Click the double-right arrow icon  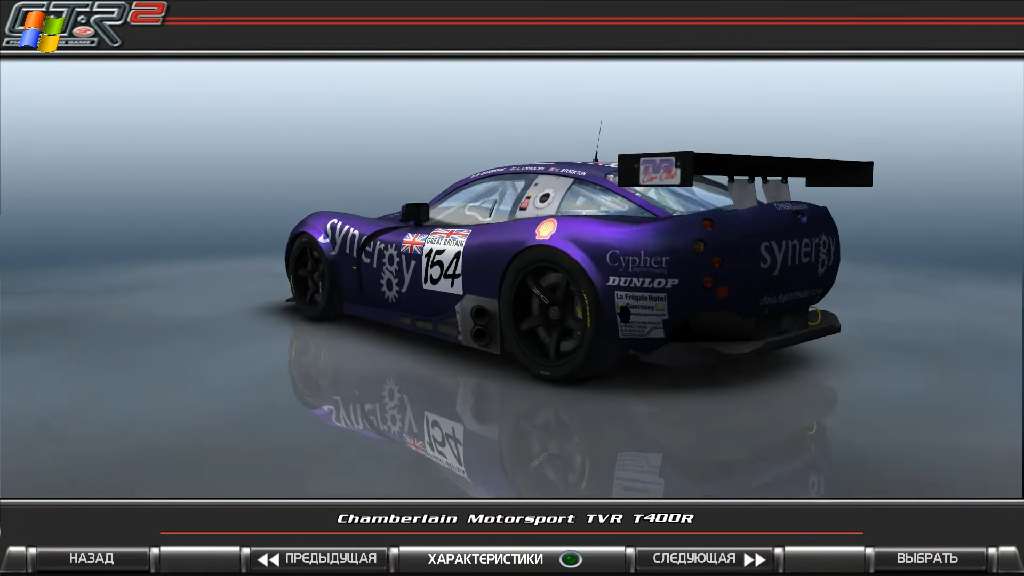pyautogui.click(x=754, y=560)
